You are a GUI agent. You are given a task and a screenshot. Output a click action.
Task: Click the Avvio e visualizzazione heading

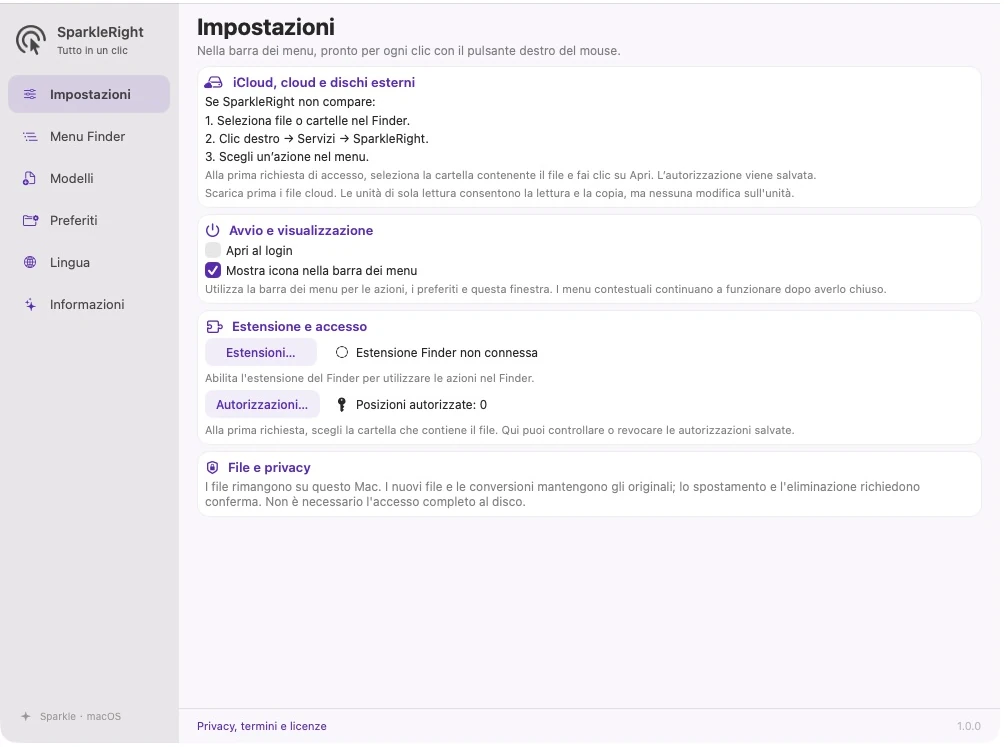(301, 230)
